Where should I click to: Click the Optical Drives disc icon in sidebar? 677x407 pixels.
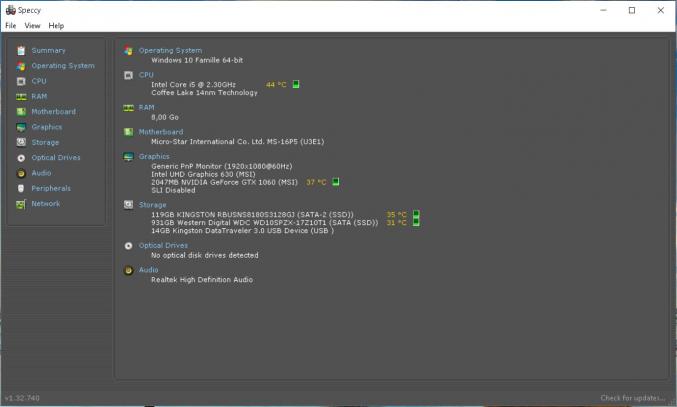21,158
